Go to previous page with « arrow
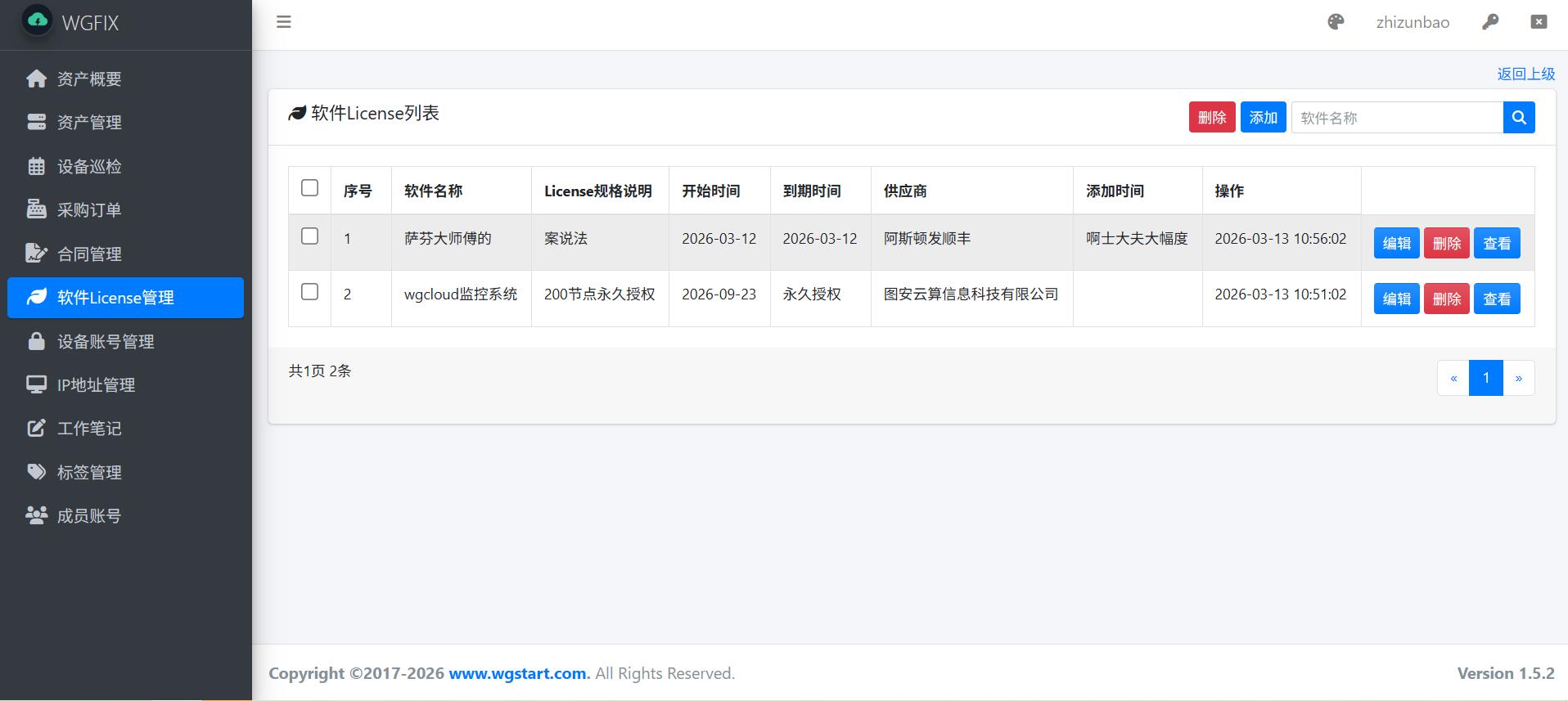The width and height of the screenshot is (1568, 701). [x=1453, y=378]
